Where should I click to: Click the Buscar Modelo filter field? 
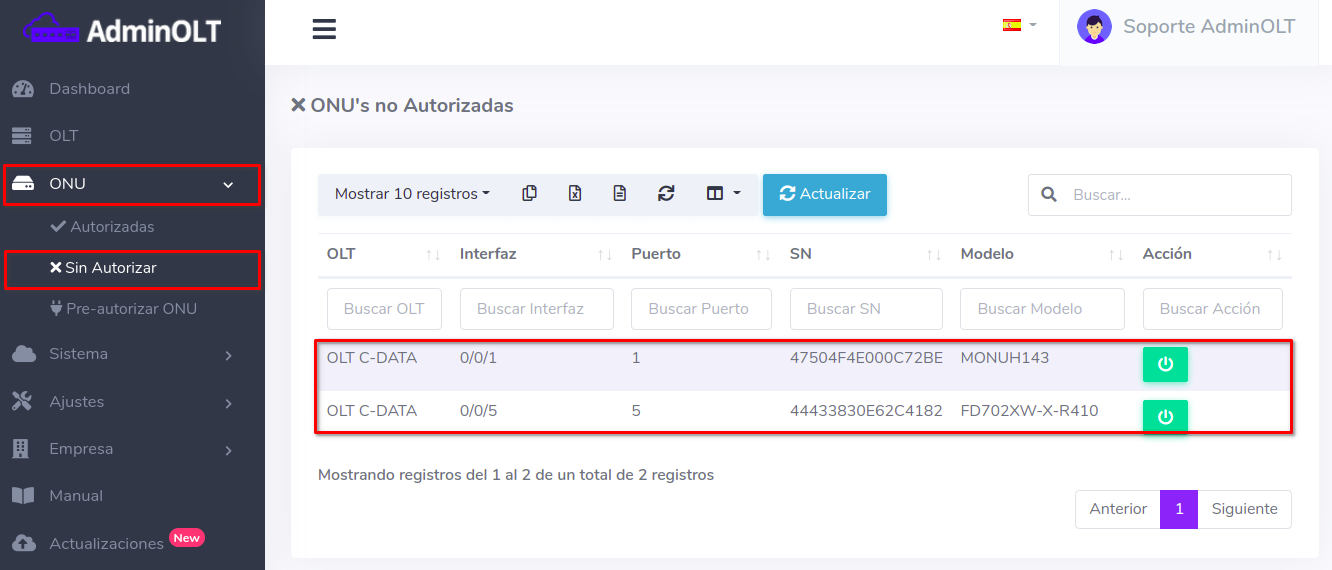click(1042, 309)
